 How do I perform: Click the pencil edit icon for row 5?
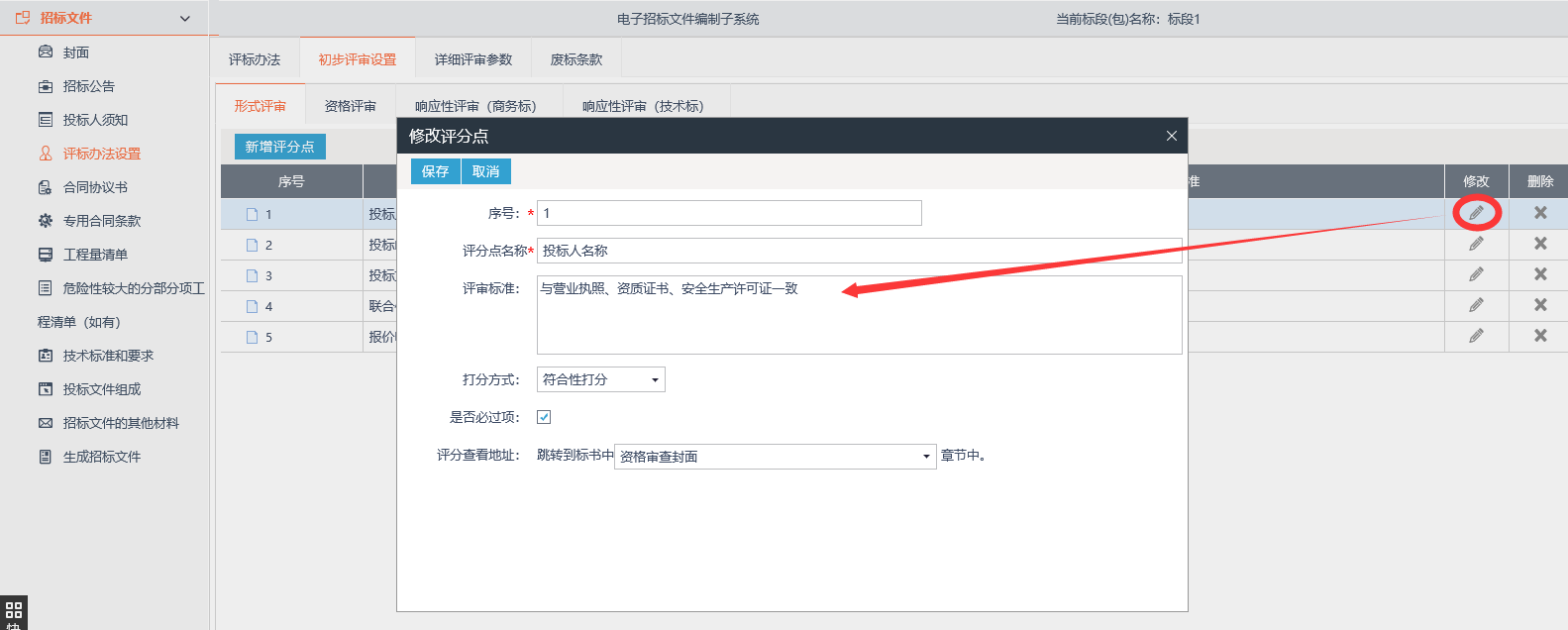coord(1476,336)
